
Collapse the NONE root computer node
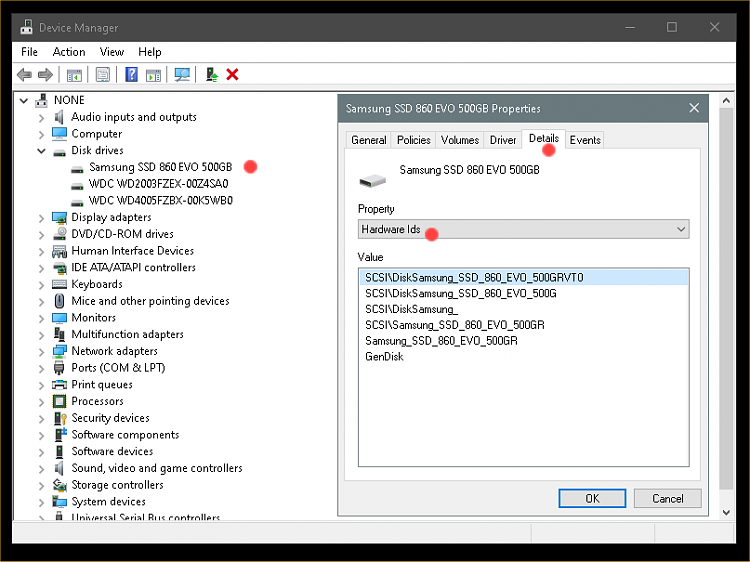point(23,100)
